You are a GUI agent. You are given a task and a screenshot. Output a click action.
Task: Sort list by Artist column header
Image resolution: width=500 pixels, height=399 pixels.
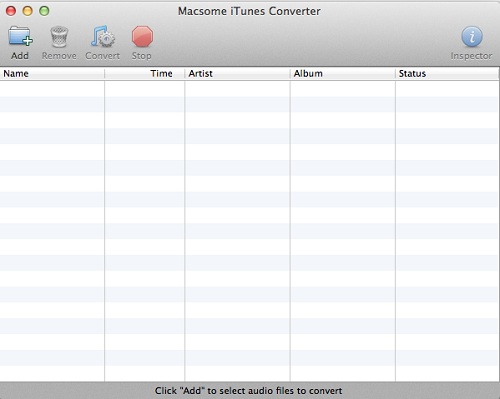[x=237, y=73]
